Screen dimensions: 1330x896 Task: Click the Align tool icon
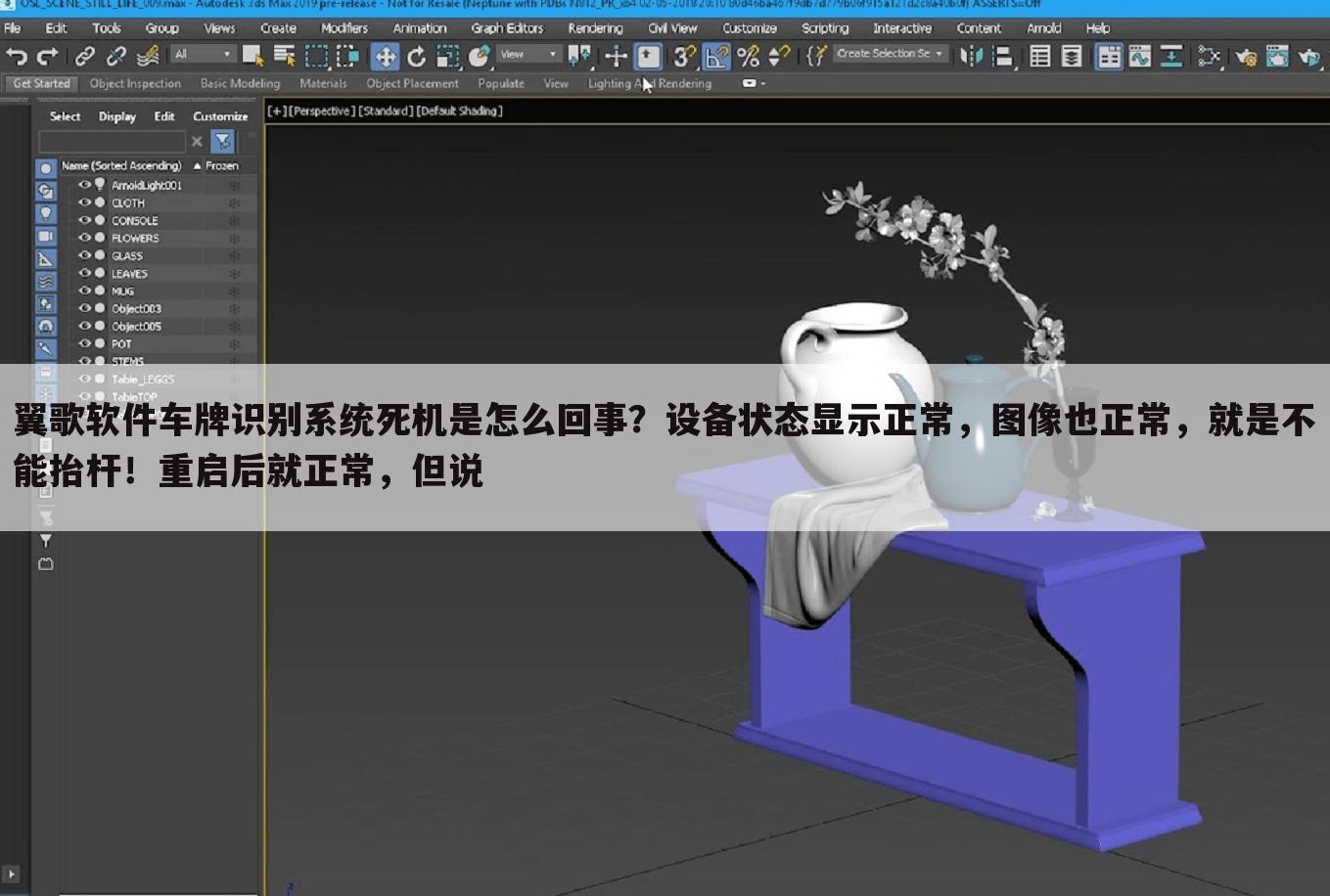click(x=1003, y=57)
